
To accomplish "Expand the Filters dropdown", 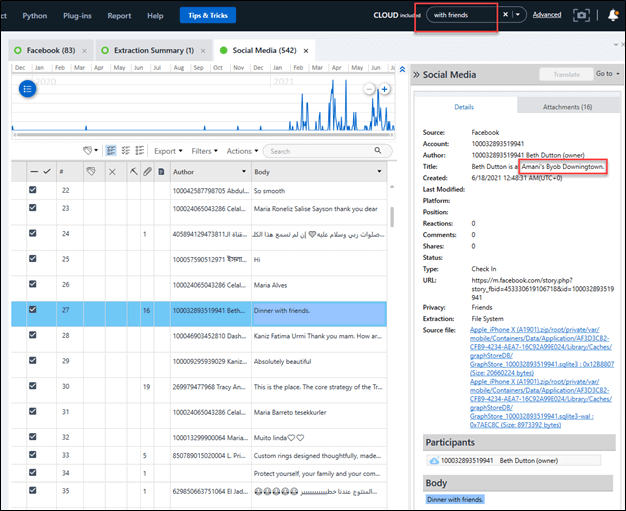I will 205,151.
